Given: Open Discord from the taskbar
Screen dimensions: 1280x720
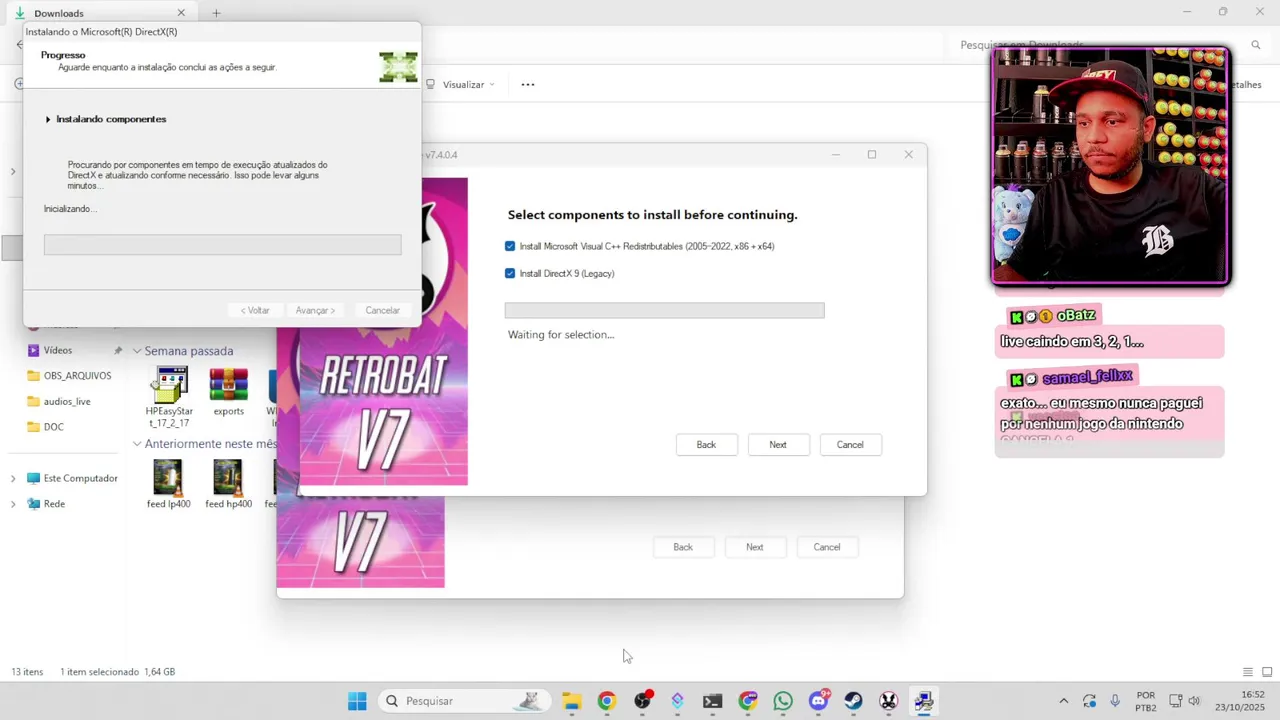Looking at the screenshot, I should tap(819, 701).
